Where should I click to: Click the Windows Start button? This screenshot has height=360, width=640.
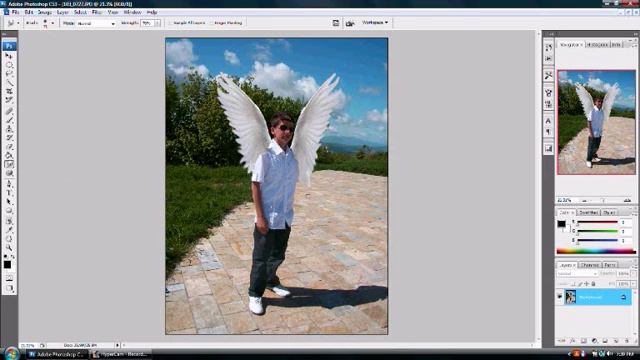pyautogui.click(x=11, y=354)
